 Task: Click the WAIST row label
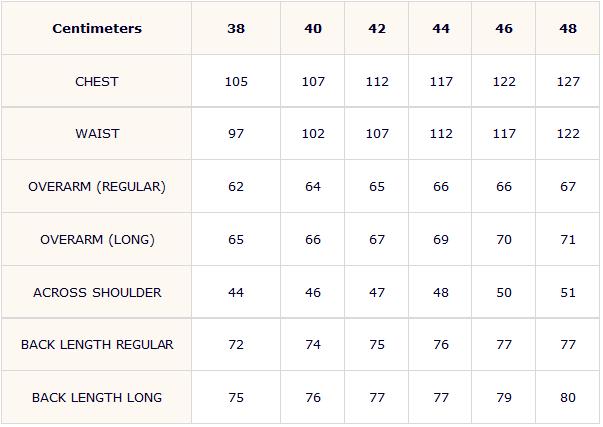click(97, 133)
